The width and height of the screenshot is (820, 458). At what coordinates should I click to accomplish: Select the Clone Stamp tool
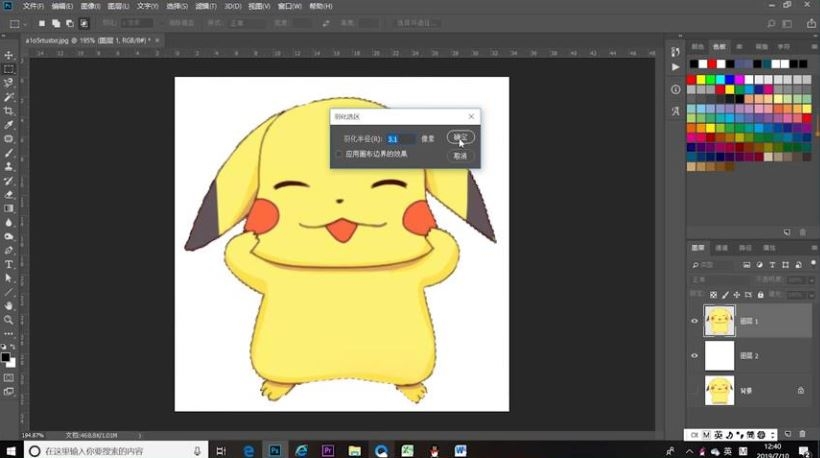9,166
